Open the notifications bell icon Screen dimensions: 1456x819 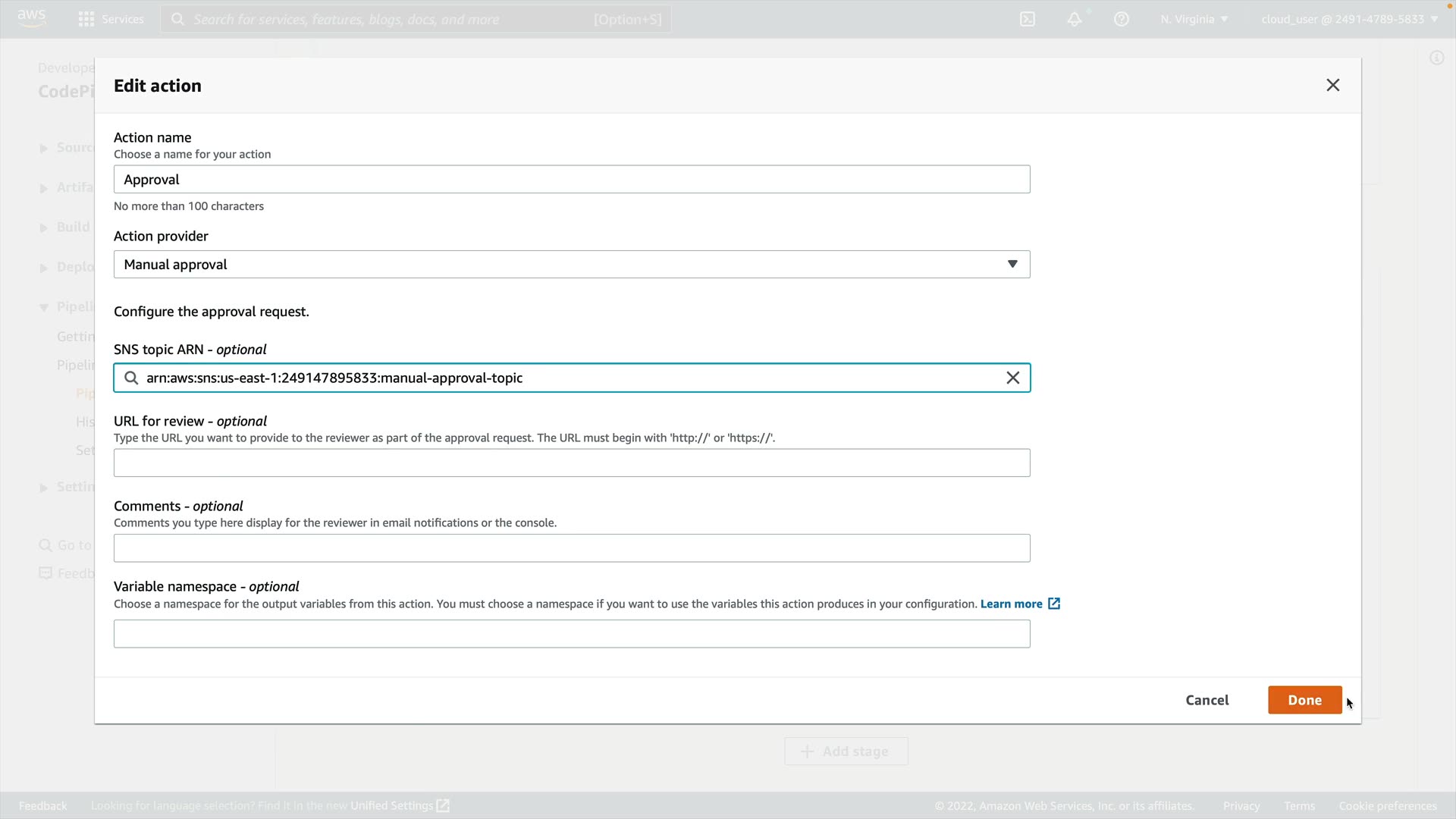pyautogui.click(x=1075, y=19)
